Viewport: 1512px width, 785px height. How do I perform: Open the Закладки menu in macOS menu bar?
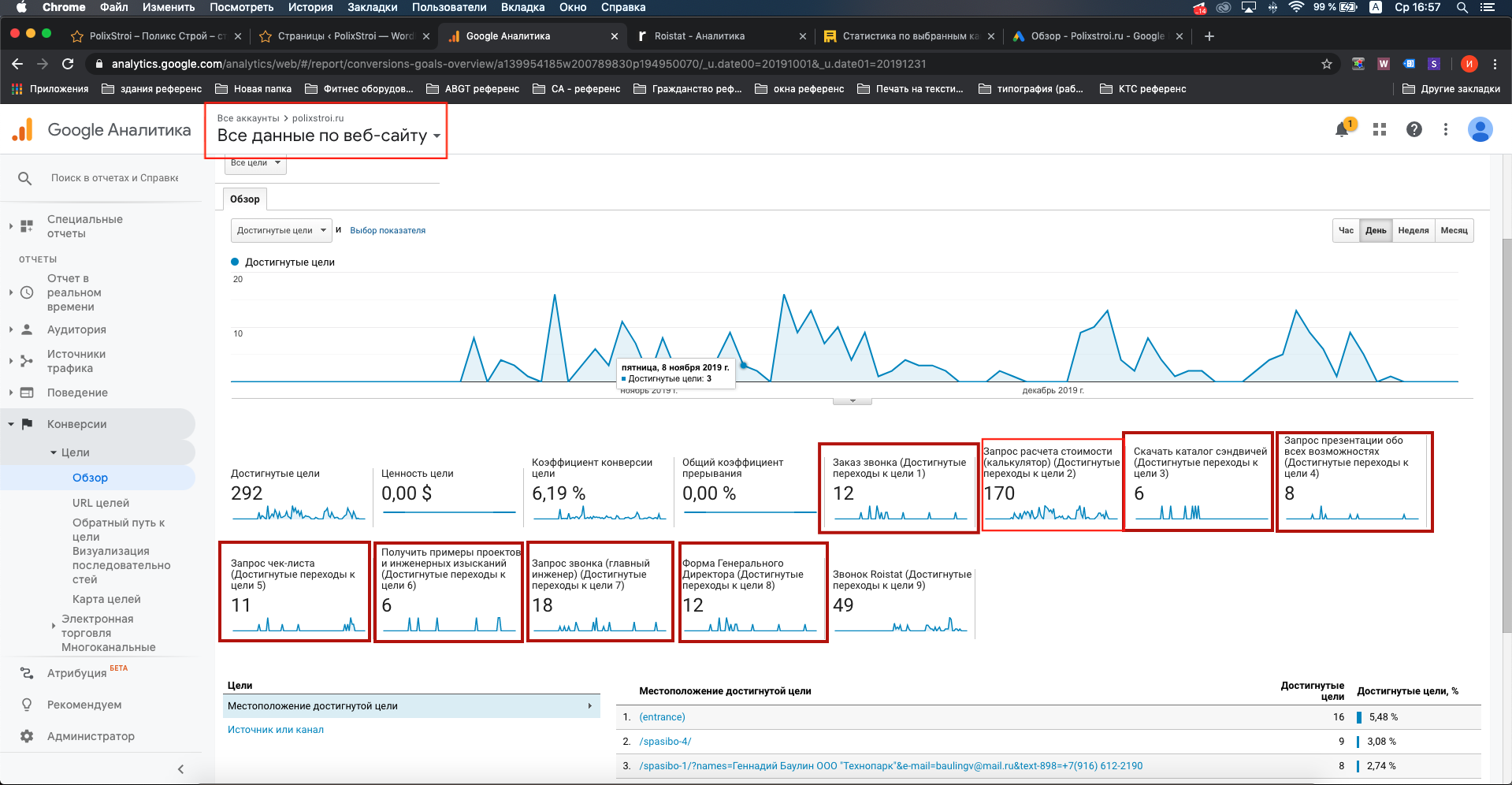tap(372, 7)
